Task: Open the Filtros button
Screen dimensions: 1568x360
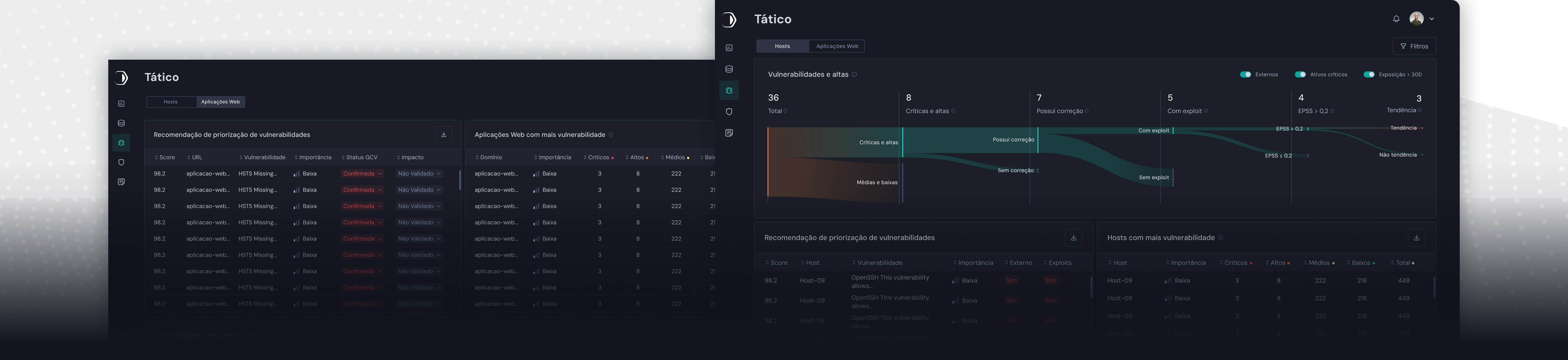Action: 1414,46
